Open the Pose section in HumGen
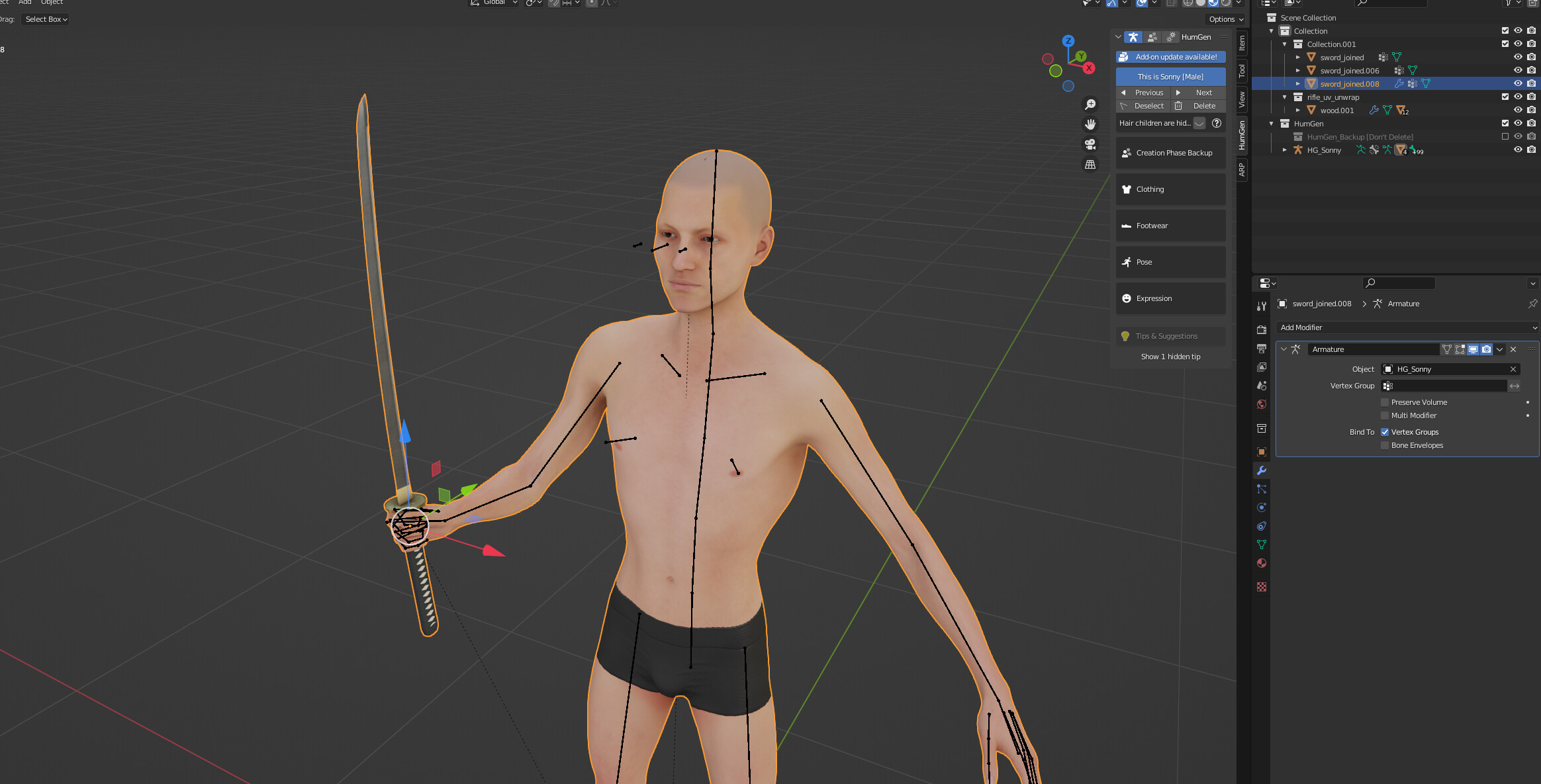 (1170, 262)
